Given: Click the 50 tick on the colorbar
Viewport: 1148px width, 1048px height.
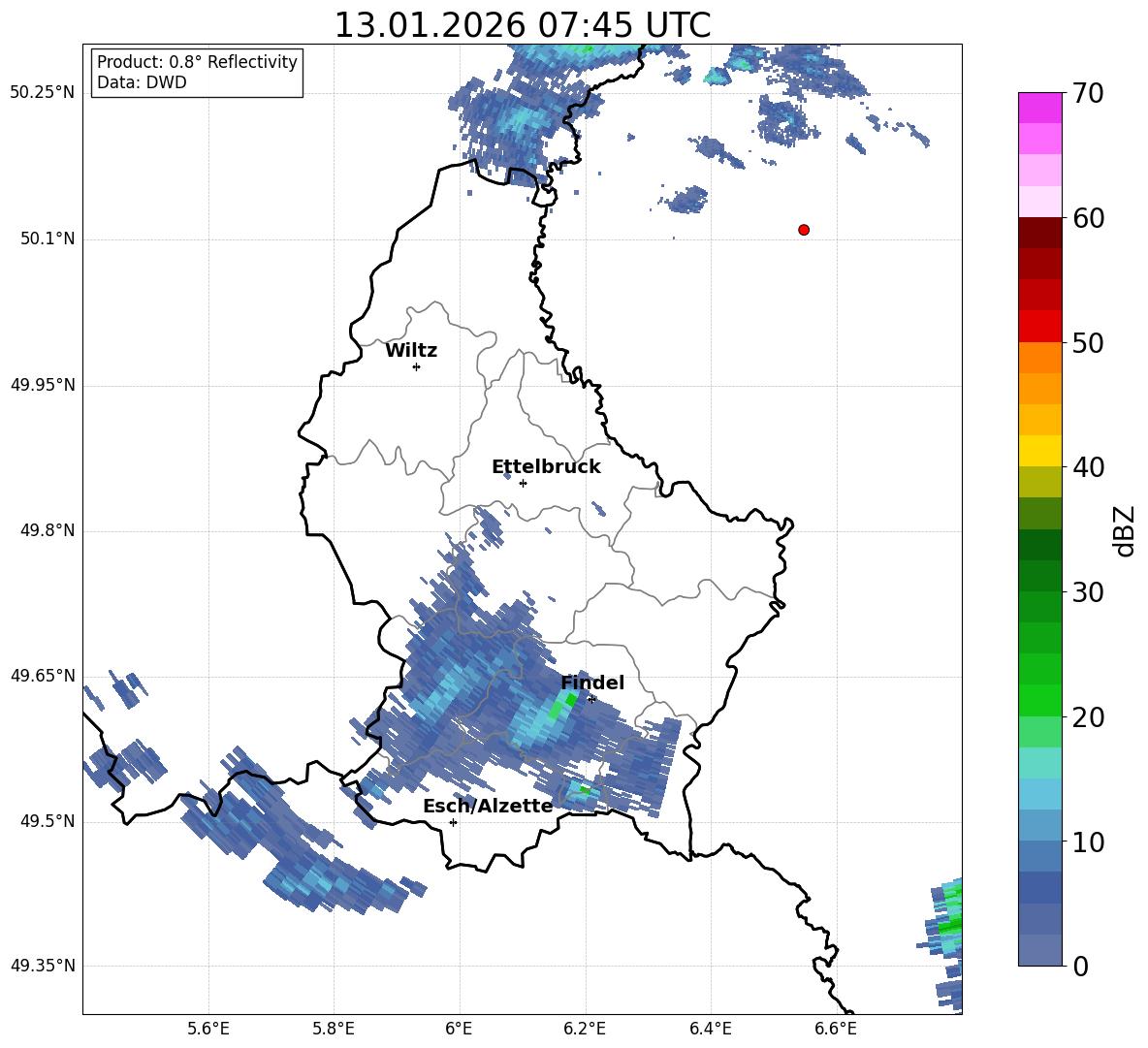Looking at the screenshot, I should point(1088,343).
